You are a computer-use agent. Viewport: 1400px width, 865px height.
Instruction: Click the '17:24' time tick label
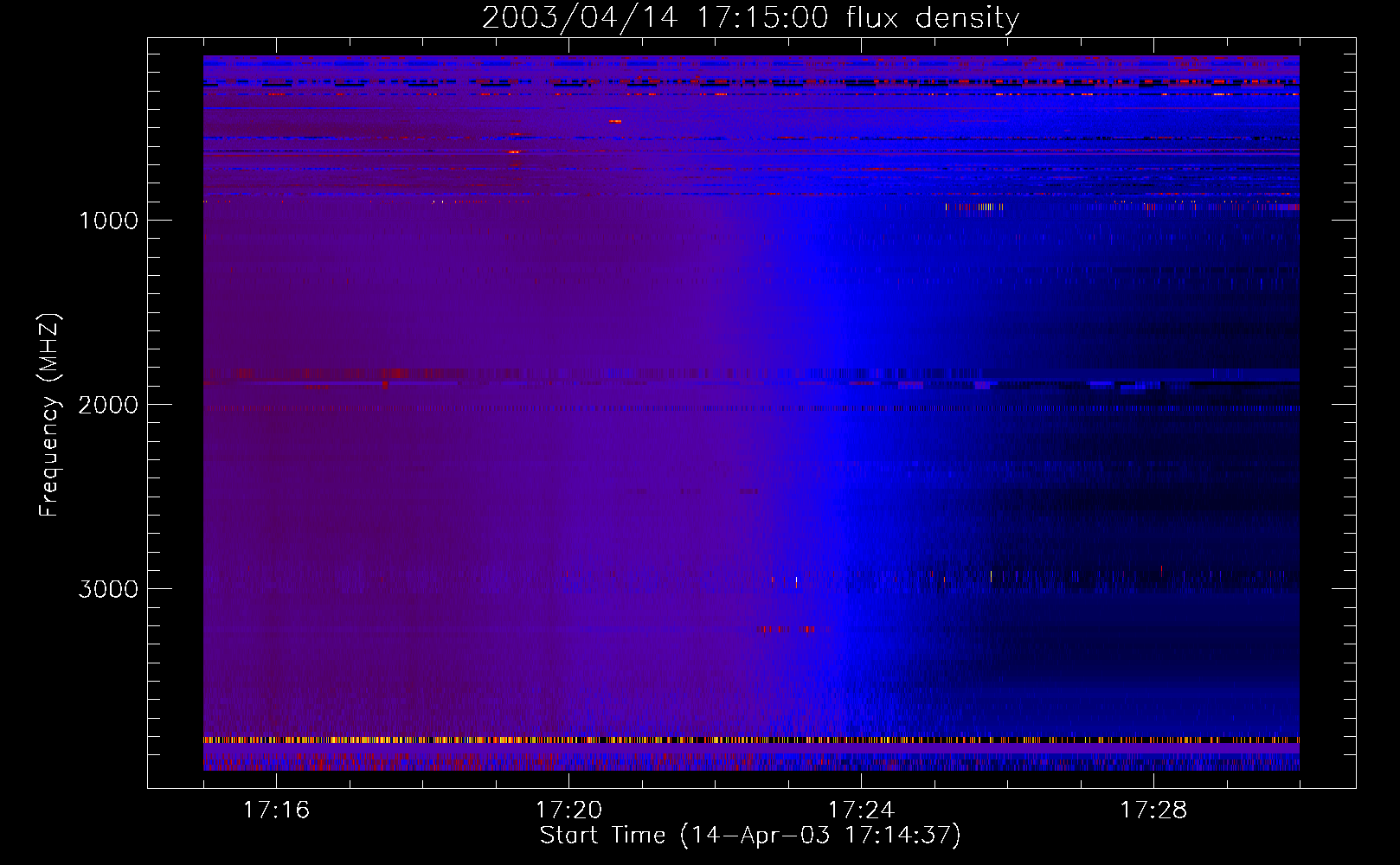[x=861, y=810]
